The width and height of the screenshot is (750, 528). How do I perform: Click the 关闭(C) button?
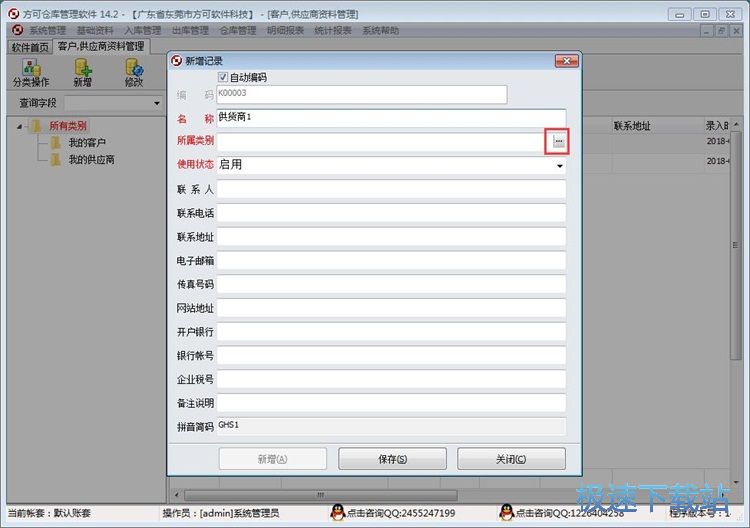coord(511,459)
